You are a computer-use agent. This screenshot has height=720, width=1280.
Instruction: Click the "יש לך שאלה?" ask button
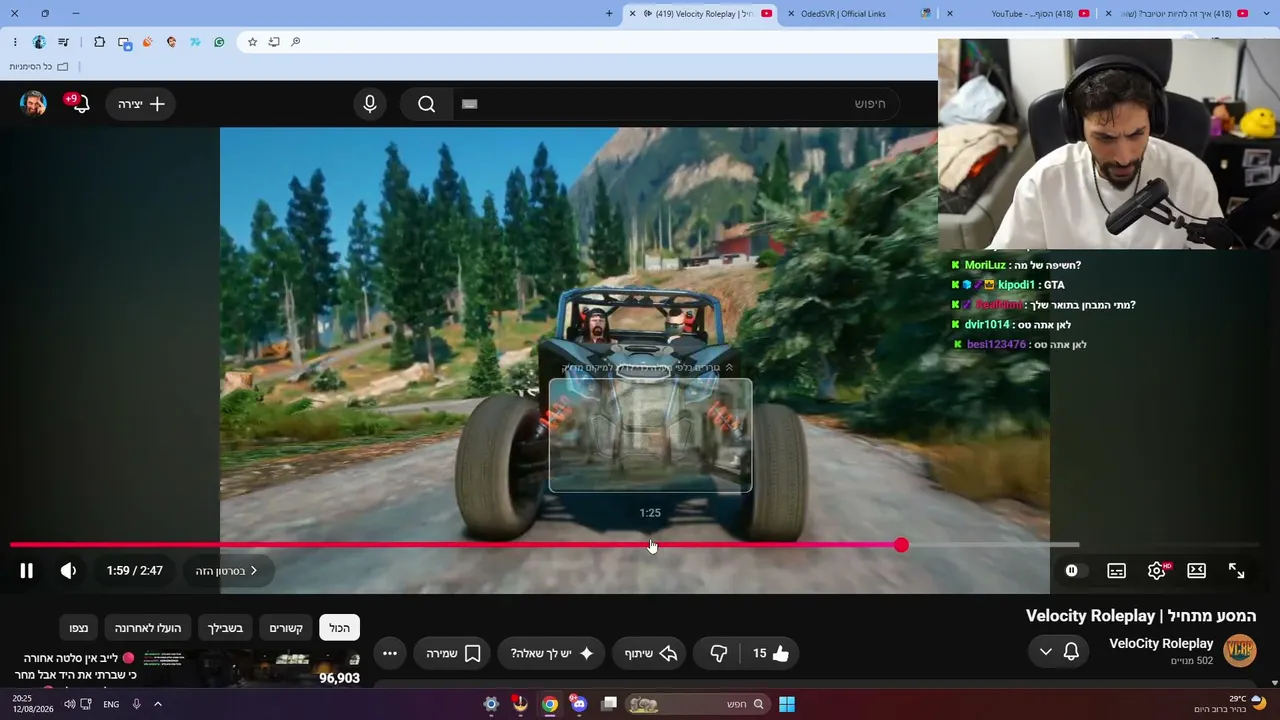point(552,653)
